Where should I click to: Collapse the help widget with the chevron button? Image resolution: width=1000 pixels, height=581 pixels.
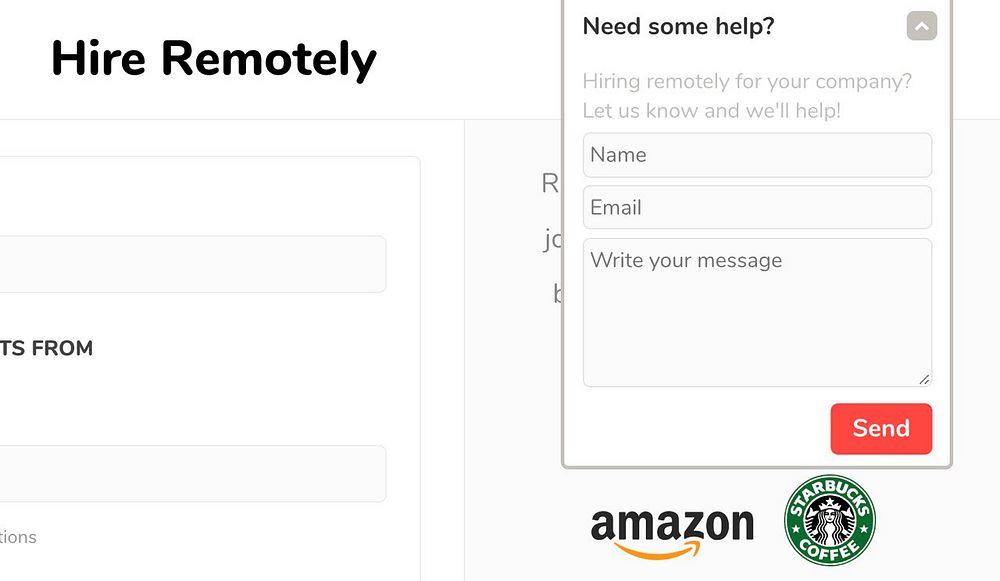pos(921,26)
